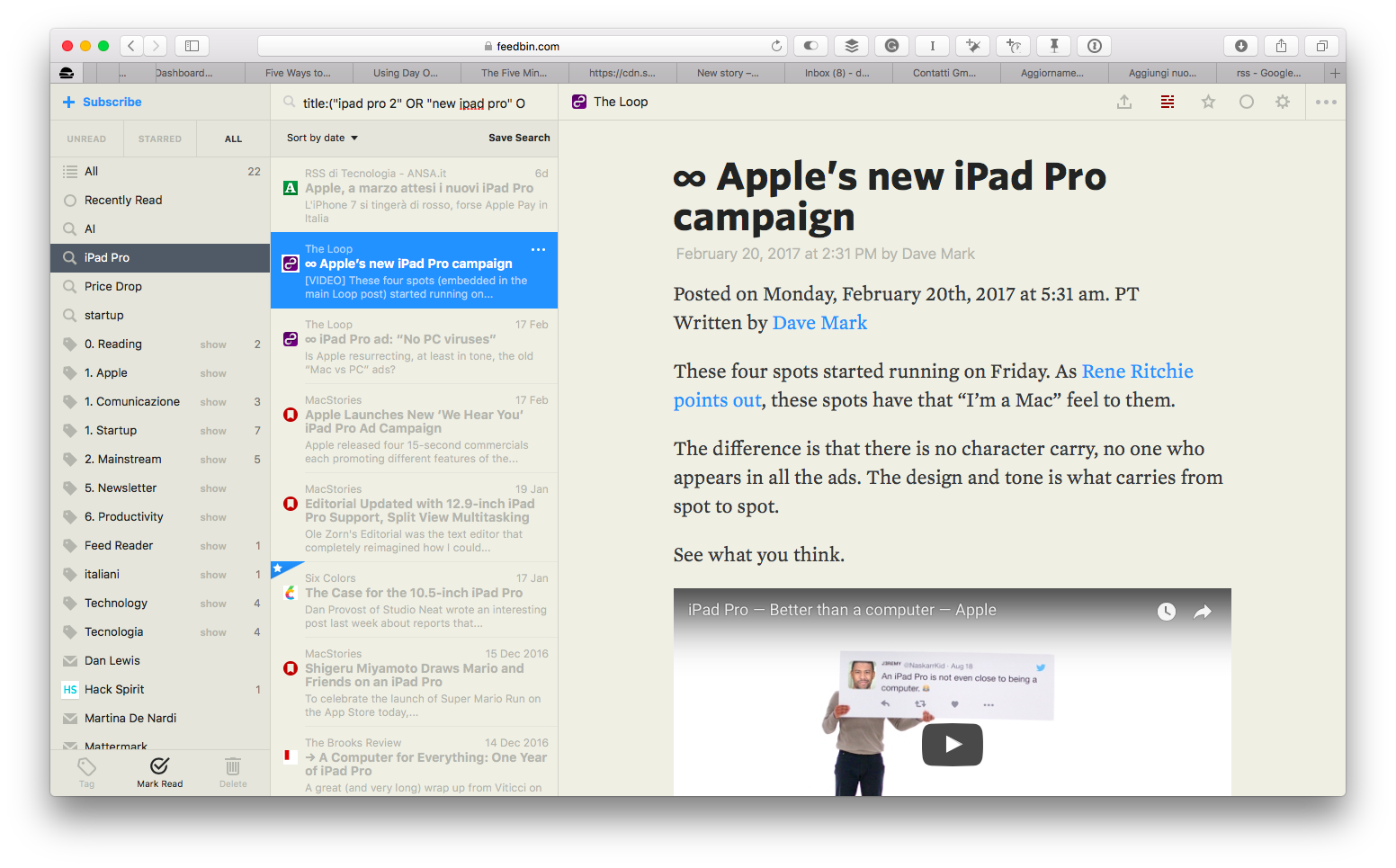Select the Recently Read item
Viewport: 1396px width, 868px height.
point(160,201)
